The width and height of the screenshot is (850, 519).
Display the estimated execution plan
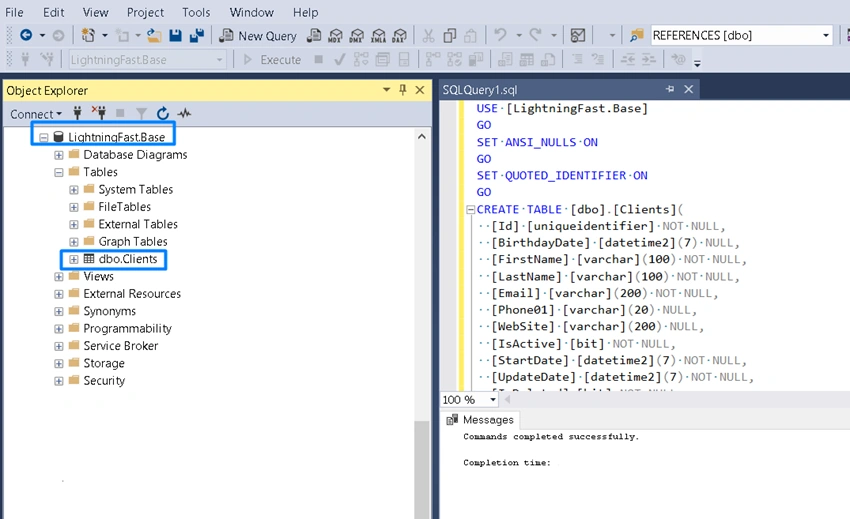361,59
